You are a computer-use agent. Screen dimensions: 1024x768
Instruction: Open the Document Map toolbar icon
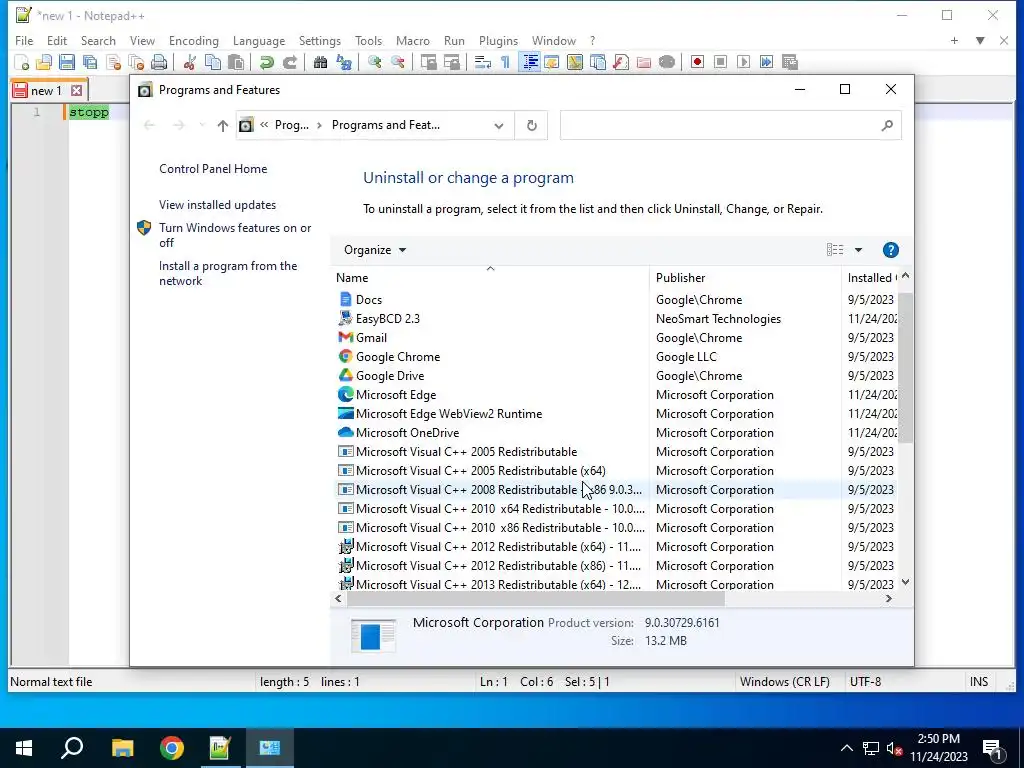[x=575, y=63]
